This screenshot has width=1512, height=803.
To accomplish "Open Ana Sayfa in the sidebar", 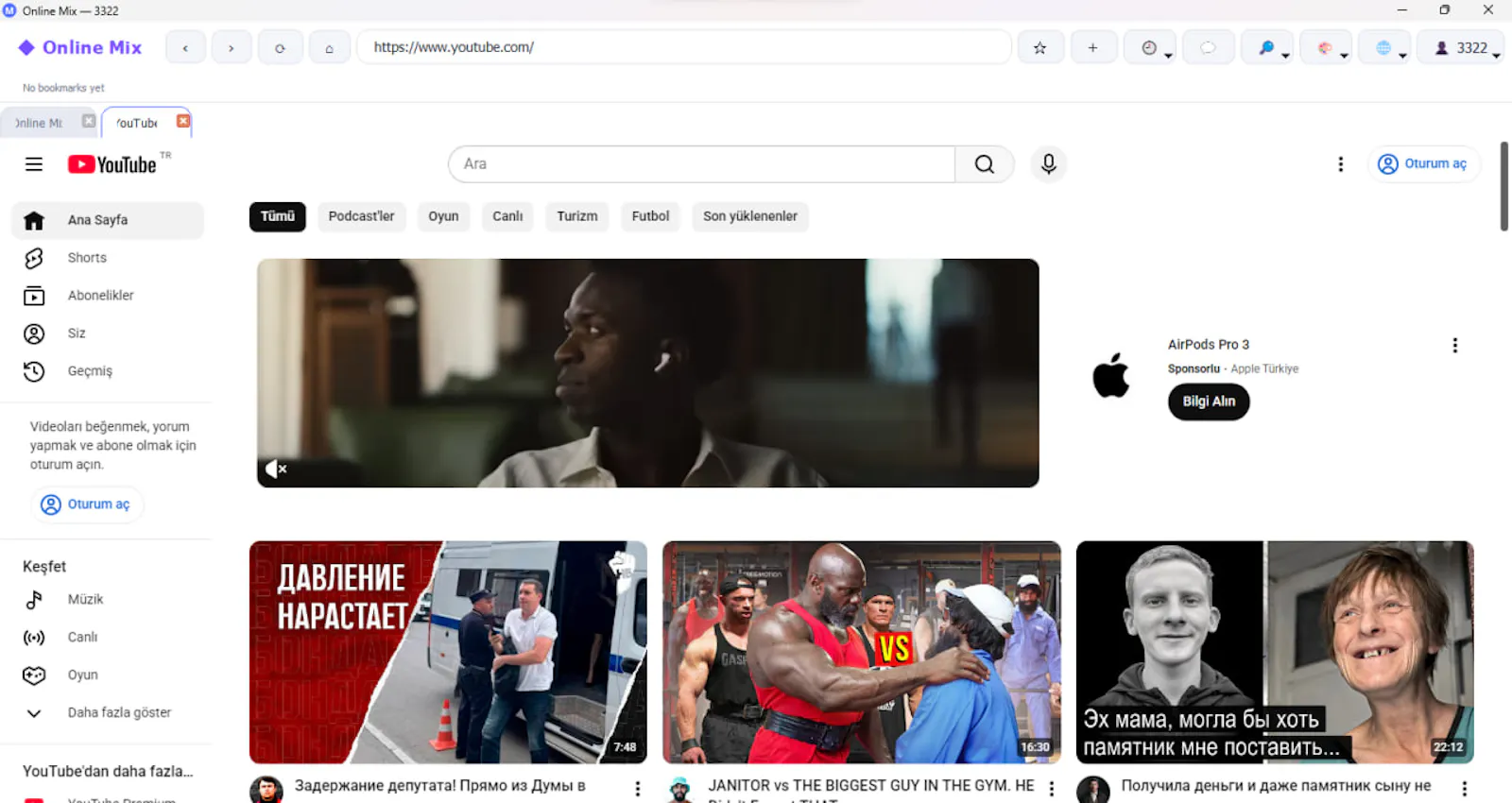I will tap(108, 220).
